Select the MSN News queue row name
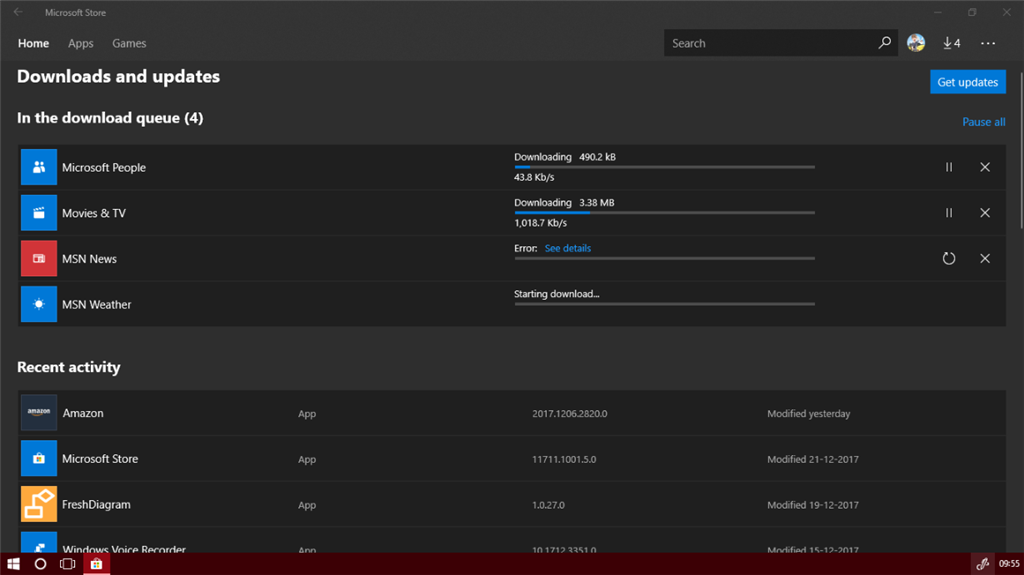 (89, 259)
